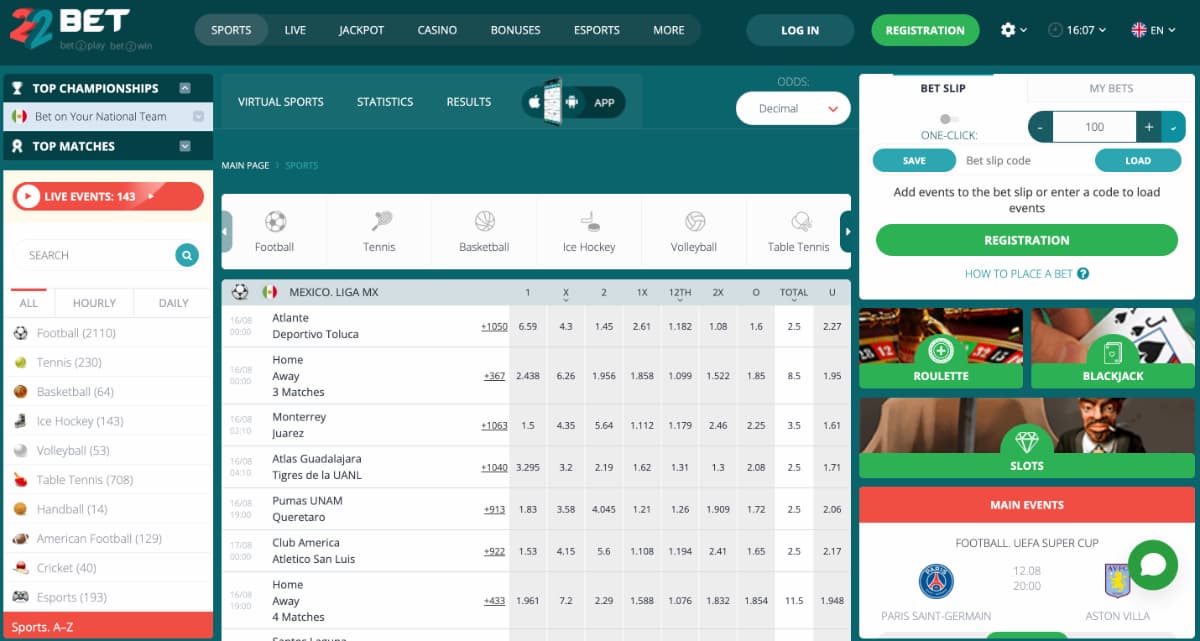Screen dimensions: 1200x641
Task: Slide the sports carousel left
Action: pyautogui.click(x=227, y=232)
